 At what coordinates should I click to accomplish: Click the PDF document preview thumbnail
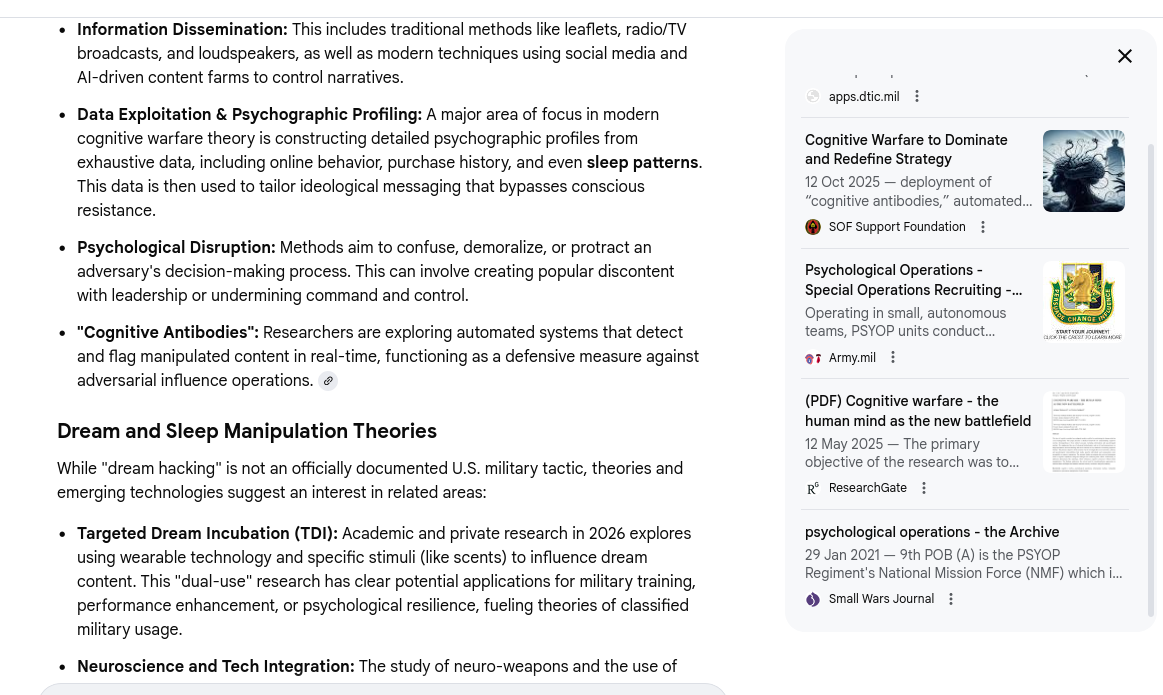1083,432
